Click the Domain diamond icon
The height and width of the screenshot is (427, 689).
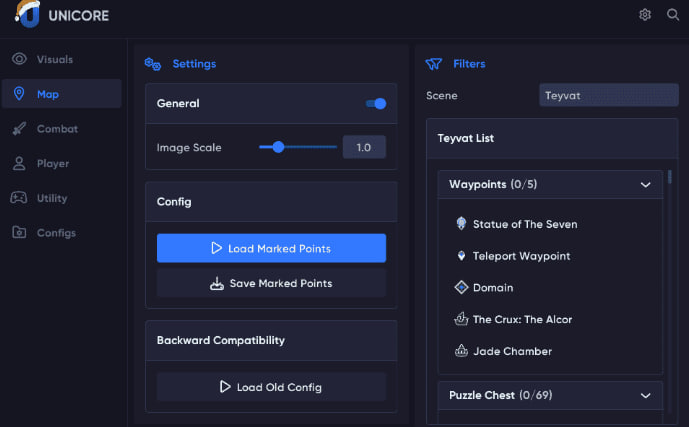[461, 288]
